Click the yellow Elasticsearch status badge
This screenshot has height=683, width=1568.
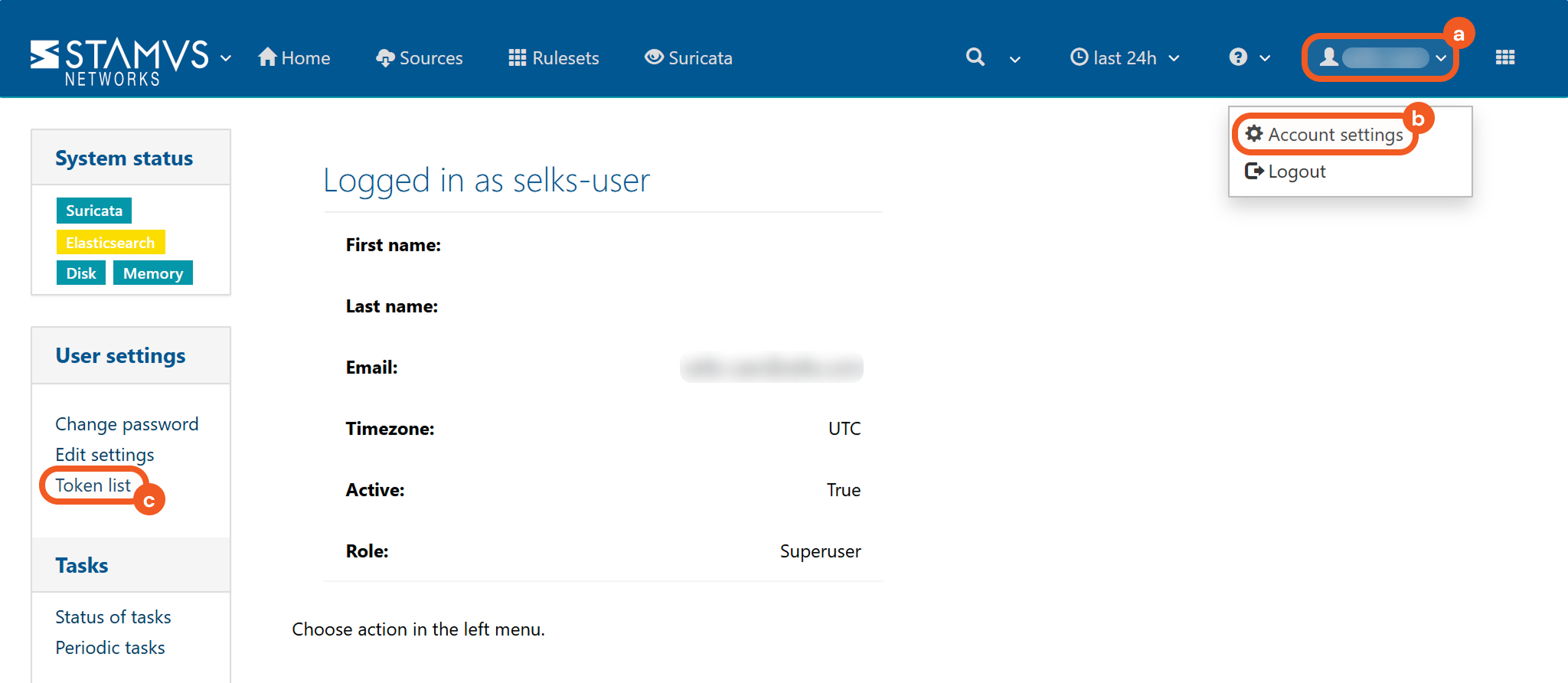[x=110, y=243]
